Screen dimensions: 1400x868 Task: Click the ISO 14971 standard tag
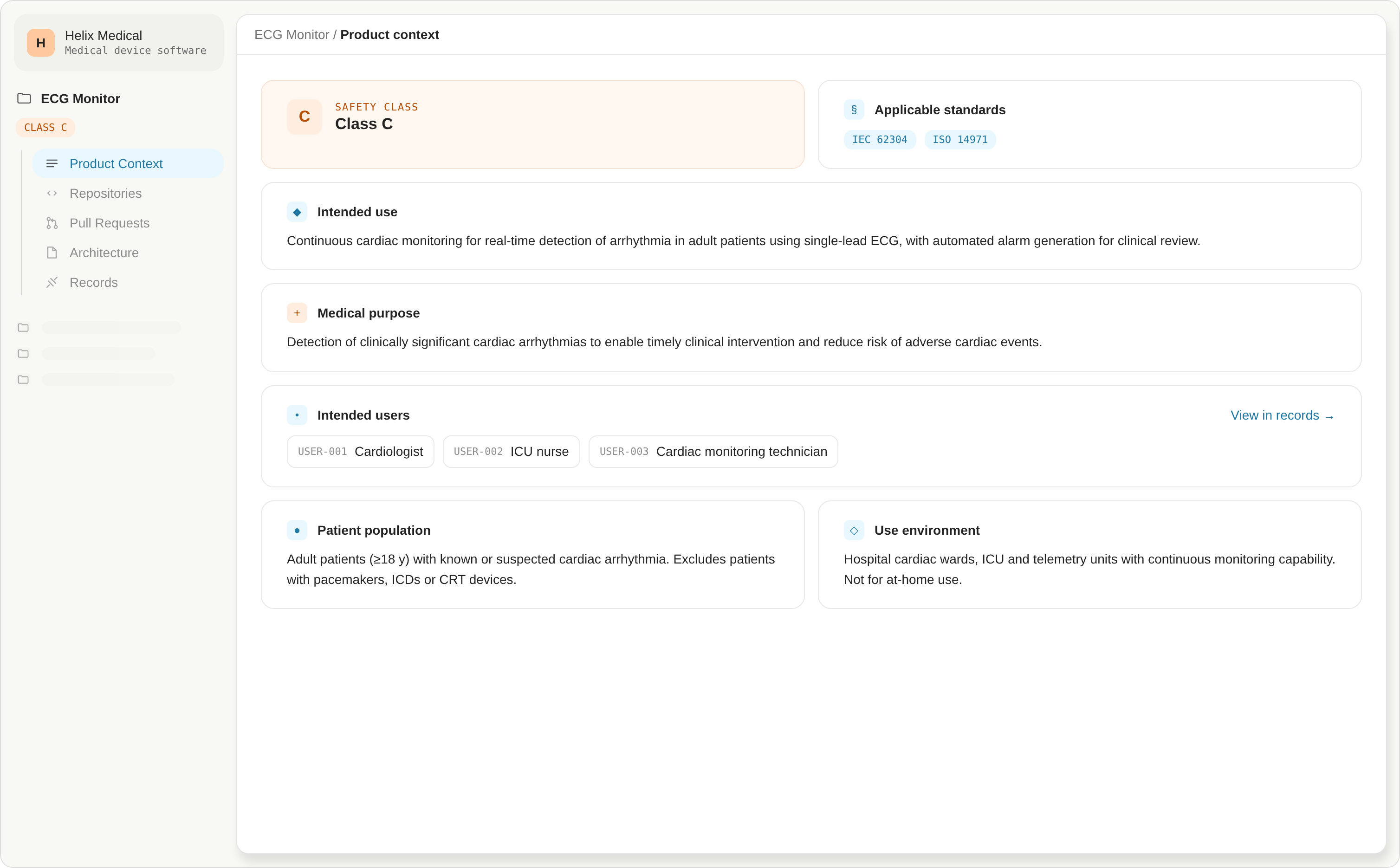[x=960, y=140]
